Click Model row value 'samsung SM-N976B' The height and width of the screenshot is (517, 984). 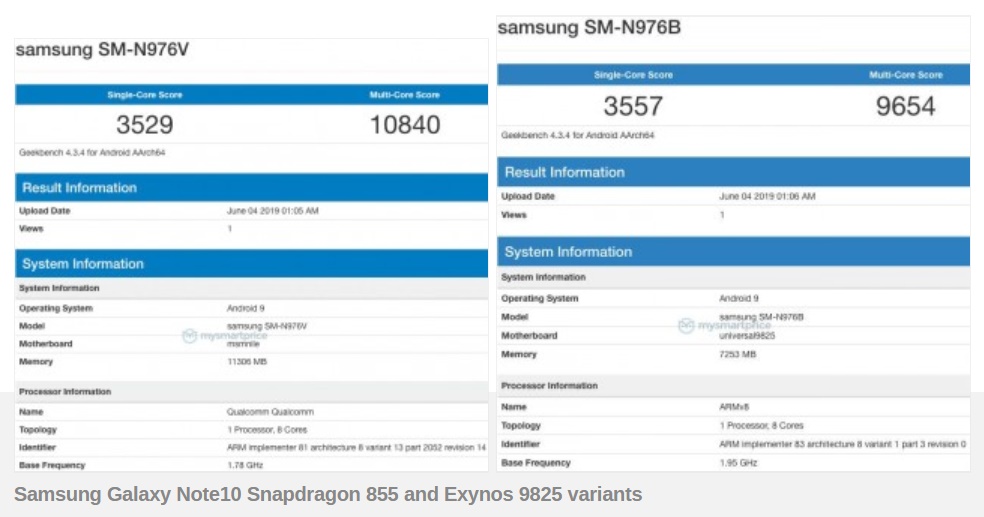[x=761, y=317]
